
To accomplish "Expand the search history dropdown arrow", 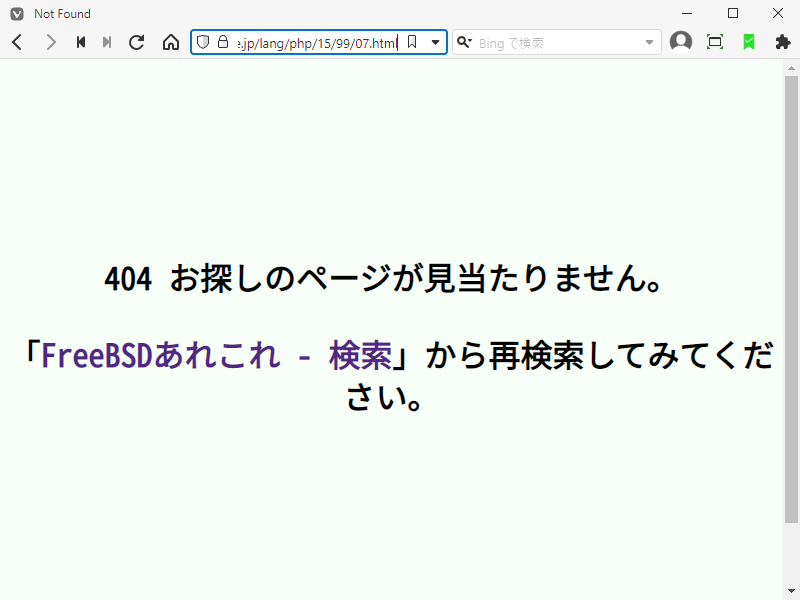I will (649, 42).
